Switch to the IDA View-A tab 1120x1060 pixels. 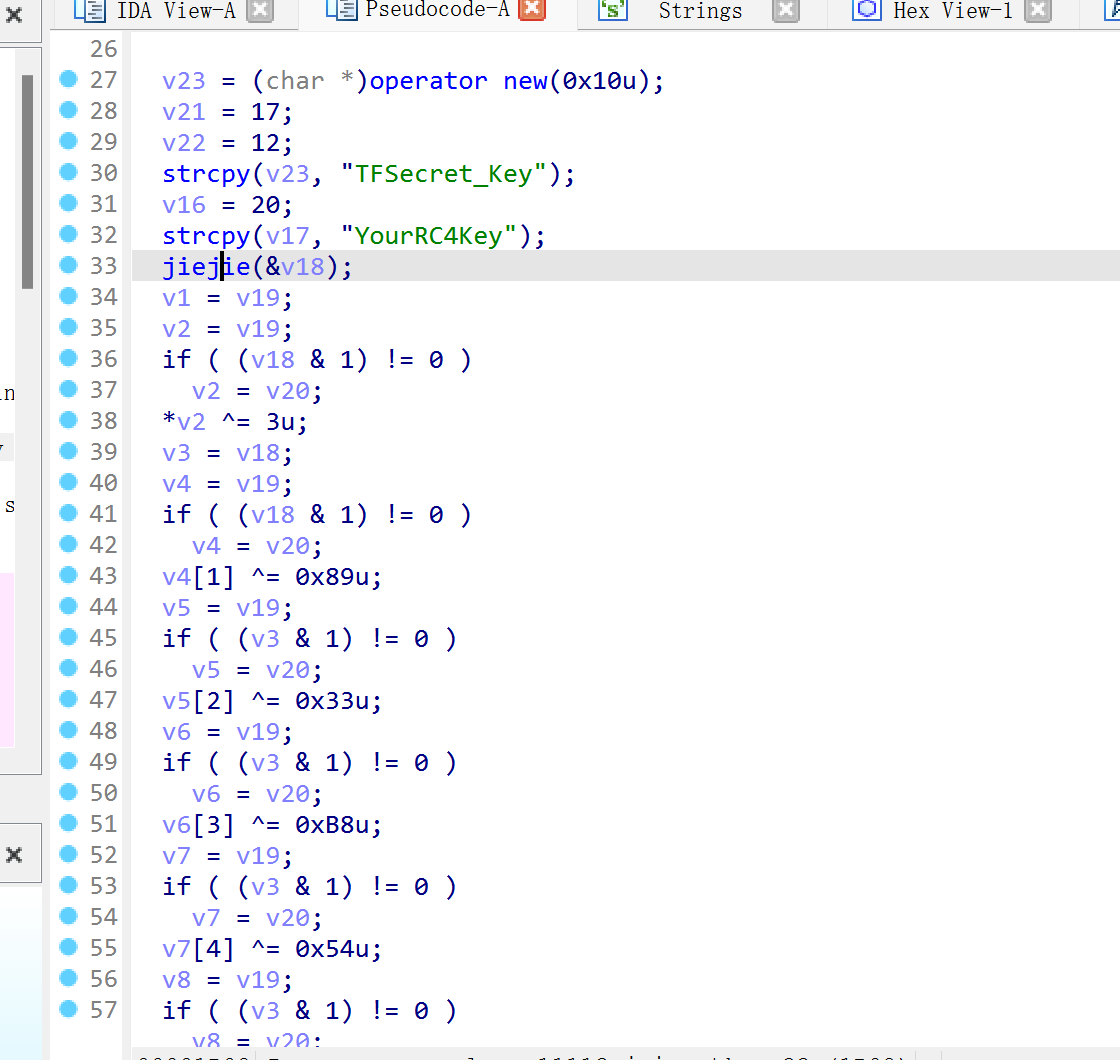(x=176, y=11)
